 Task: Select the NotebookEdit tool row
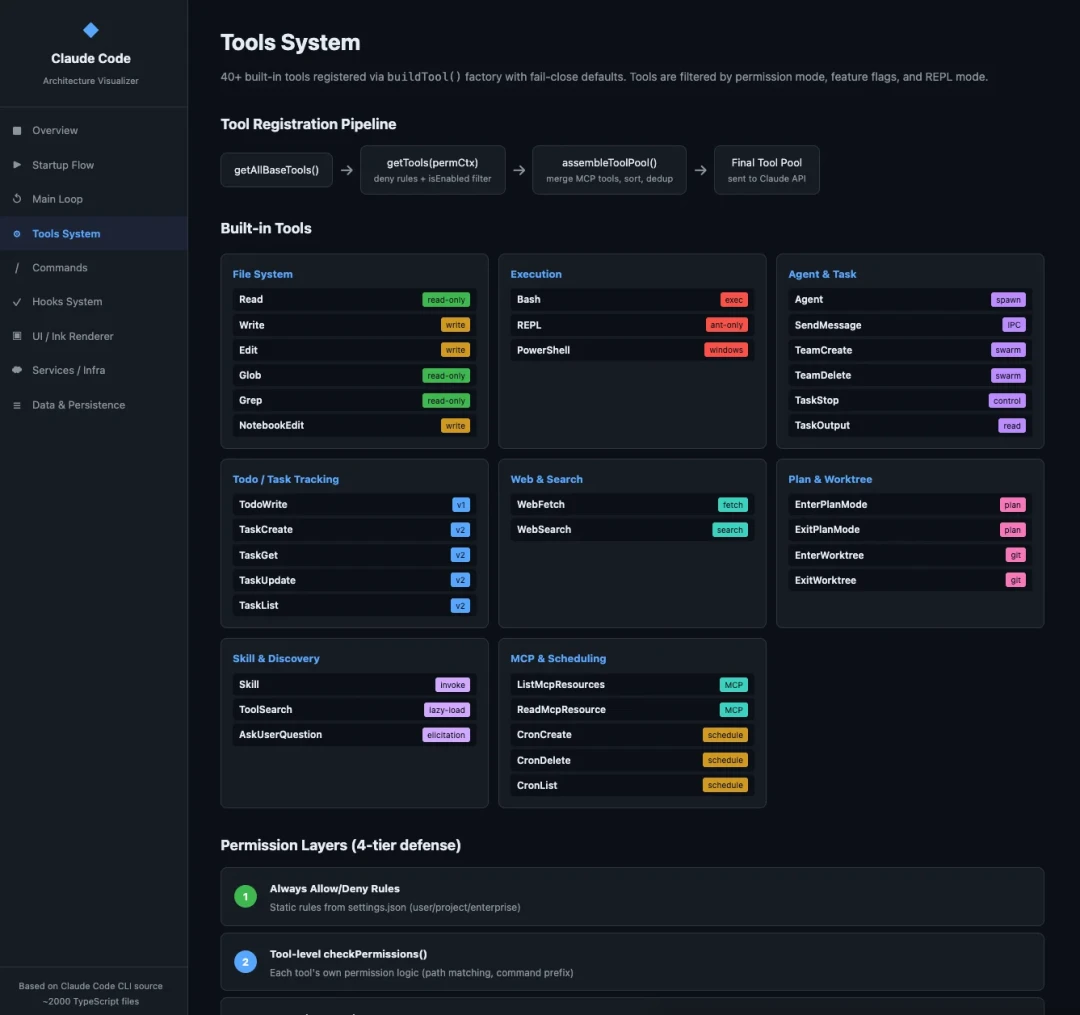coord(354,426)
